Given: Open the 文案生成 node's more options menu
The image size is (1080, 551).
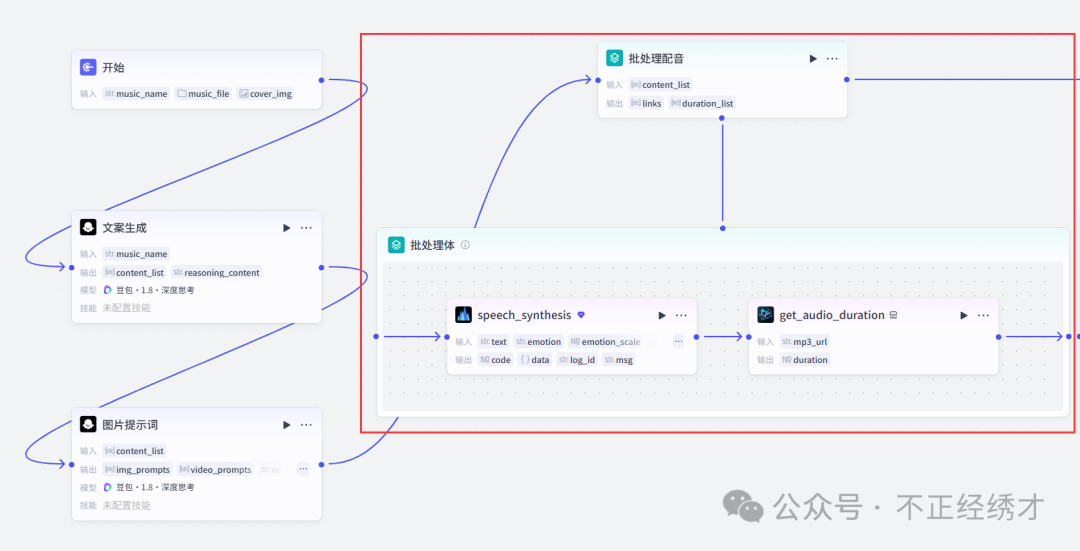Looking at the screenshot, I should pyautogui.click(x=306, y=228).
